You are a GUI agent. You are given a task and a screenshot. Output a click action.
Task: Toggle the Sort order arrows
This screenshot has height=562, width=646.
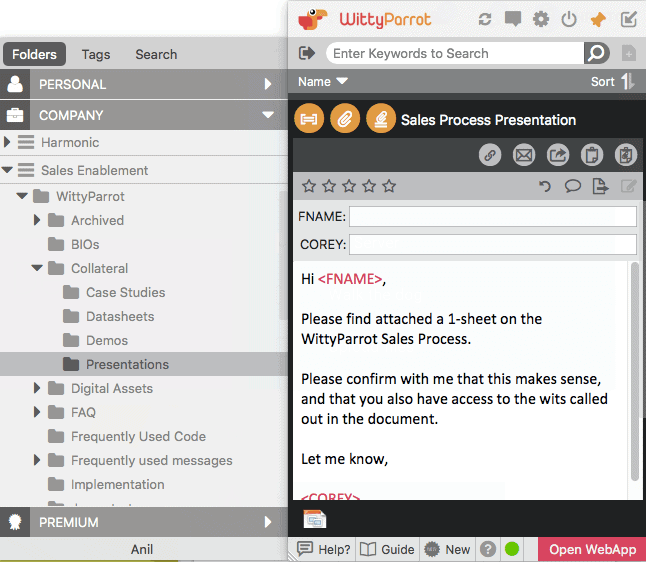(628, 82)
